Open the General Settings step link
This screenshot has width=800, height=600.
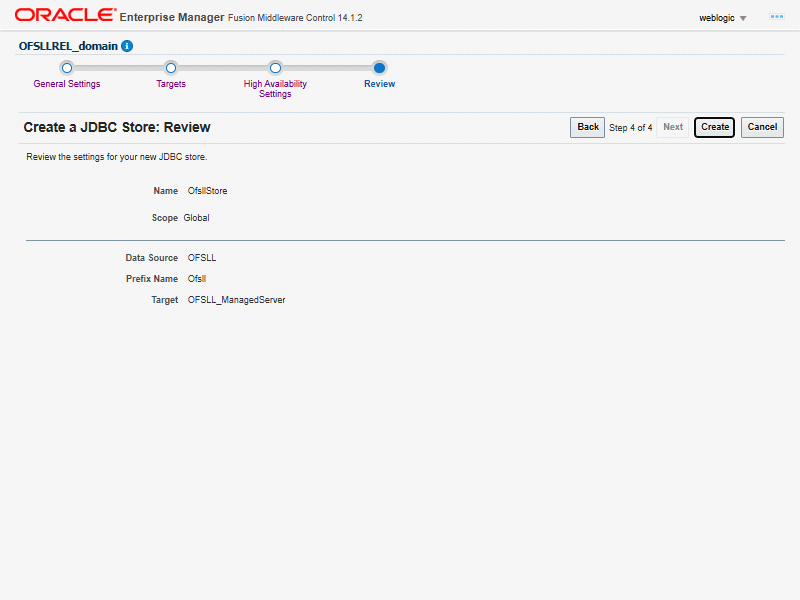tap(67, 84)
